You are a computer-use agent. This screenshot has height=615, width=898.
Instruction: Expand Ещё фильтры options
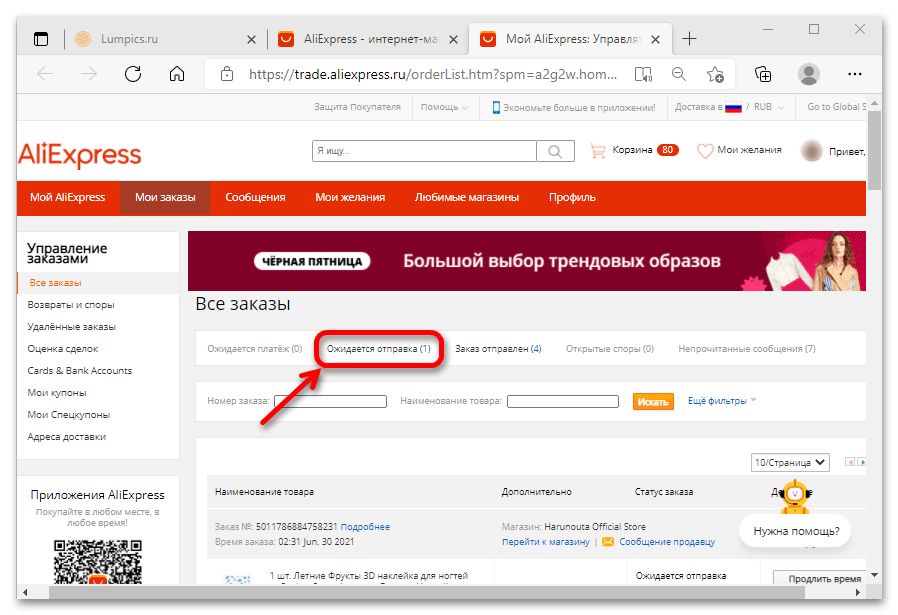pos(722,401)
